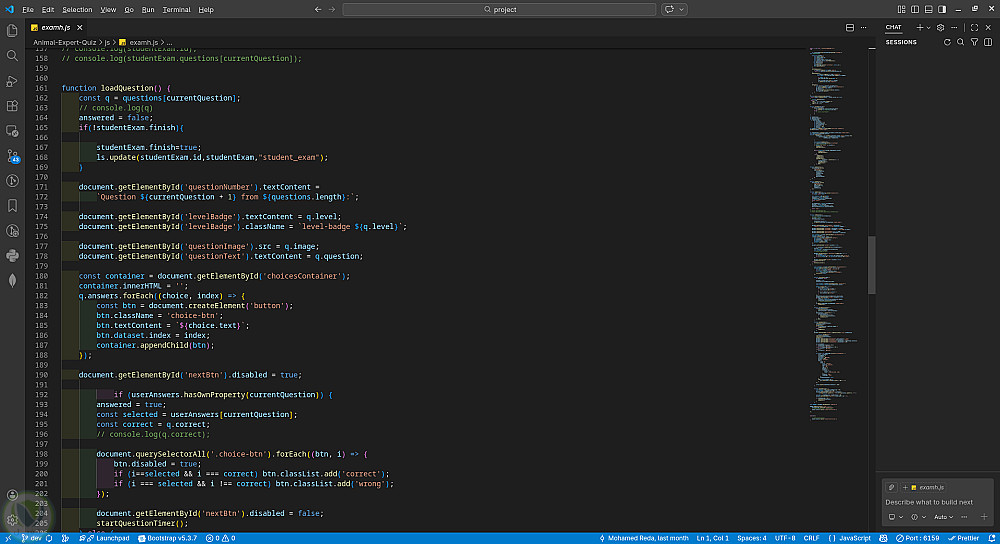Open the Auto model picker dropdown
Viewport: 1000px width, 544px height.
click(944, 517)
